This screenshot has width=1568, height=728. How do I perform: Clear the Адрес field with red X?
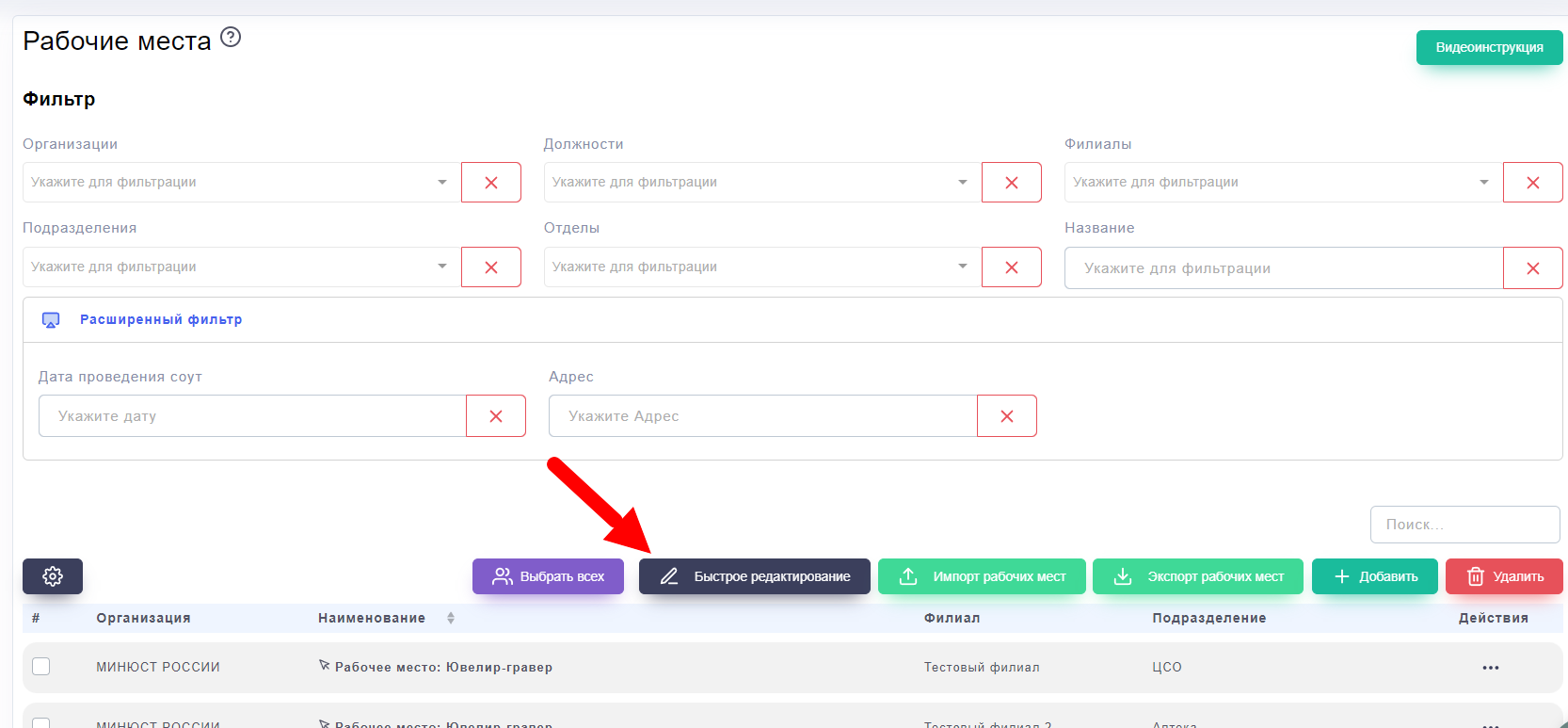(x=1006, y=416)
